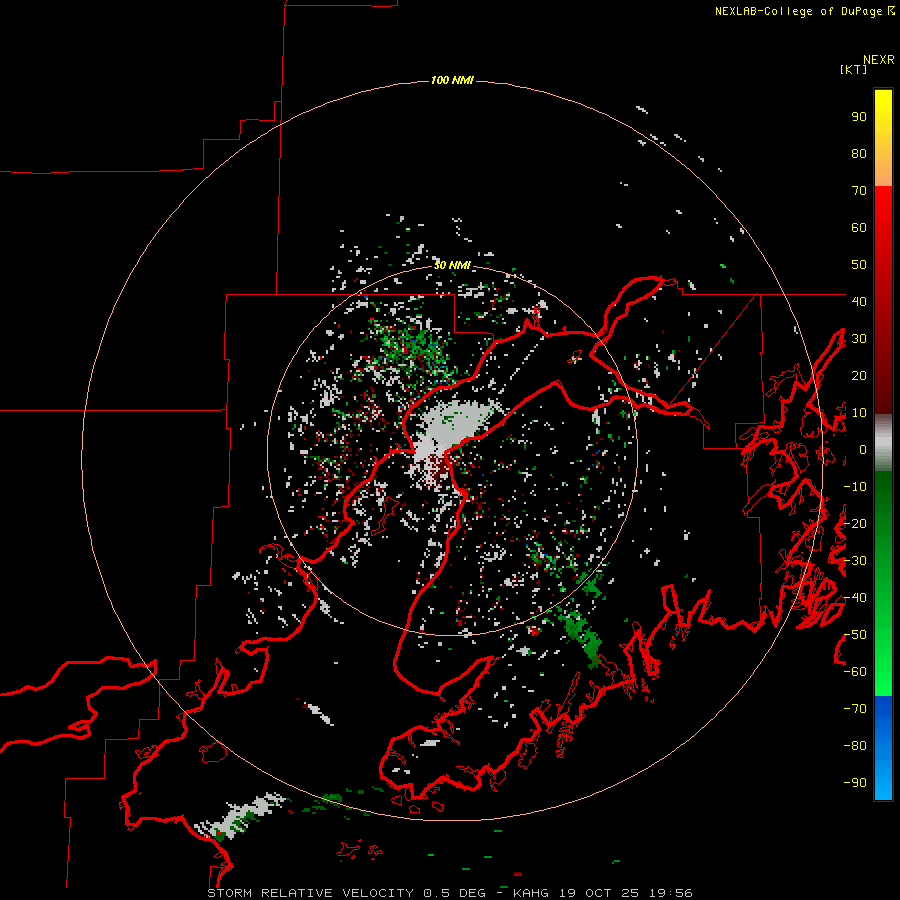The image size is (900, 900).
Task: Click the 50 NMI range ring label
Action: 452,265
